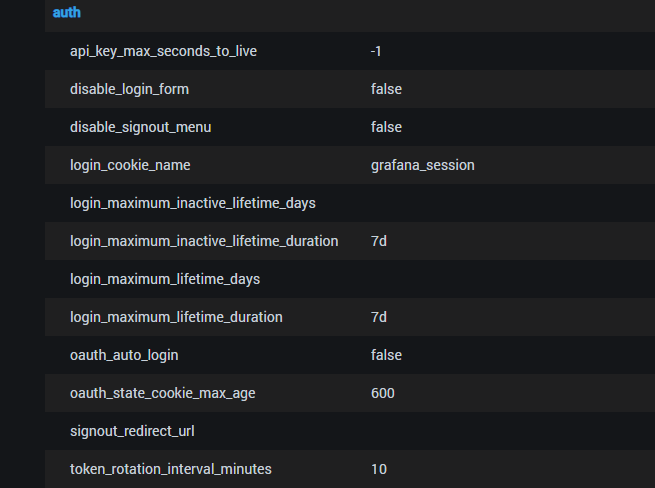This screenshot has width=655, height=488.
Task: Click the -1 value for api key lifetime
Action: (376, 51)
